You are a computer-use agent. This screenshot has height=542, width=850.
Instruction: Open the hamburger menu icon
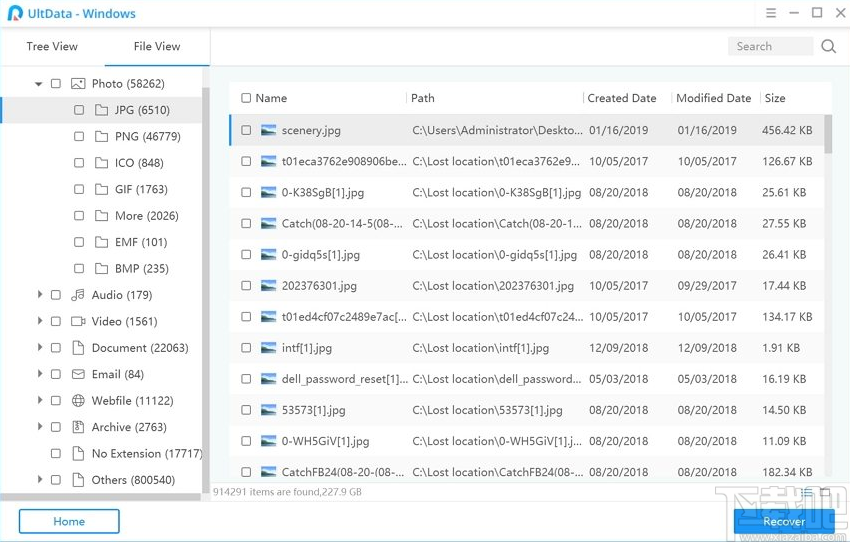771,13
